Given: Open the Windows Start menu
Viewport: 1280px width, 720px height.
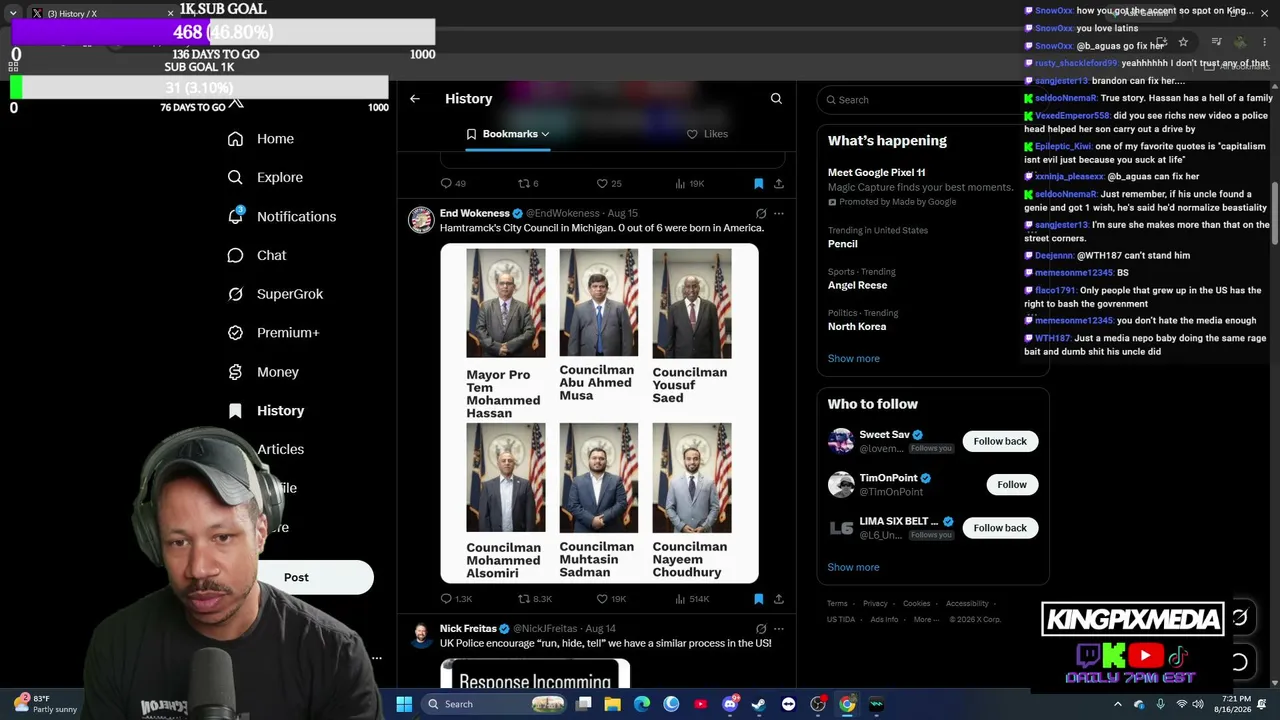Looking at the screenshot, I should click(404, 704).
